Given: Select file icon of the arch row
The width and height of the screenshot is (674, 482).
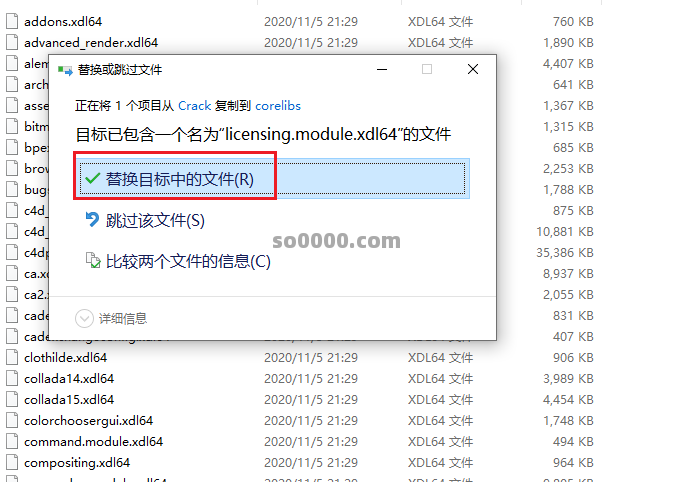Looking at the screenshot, I should [x=12, y=85].
